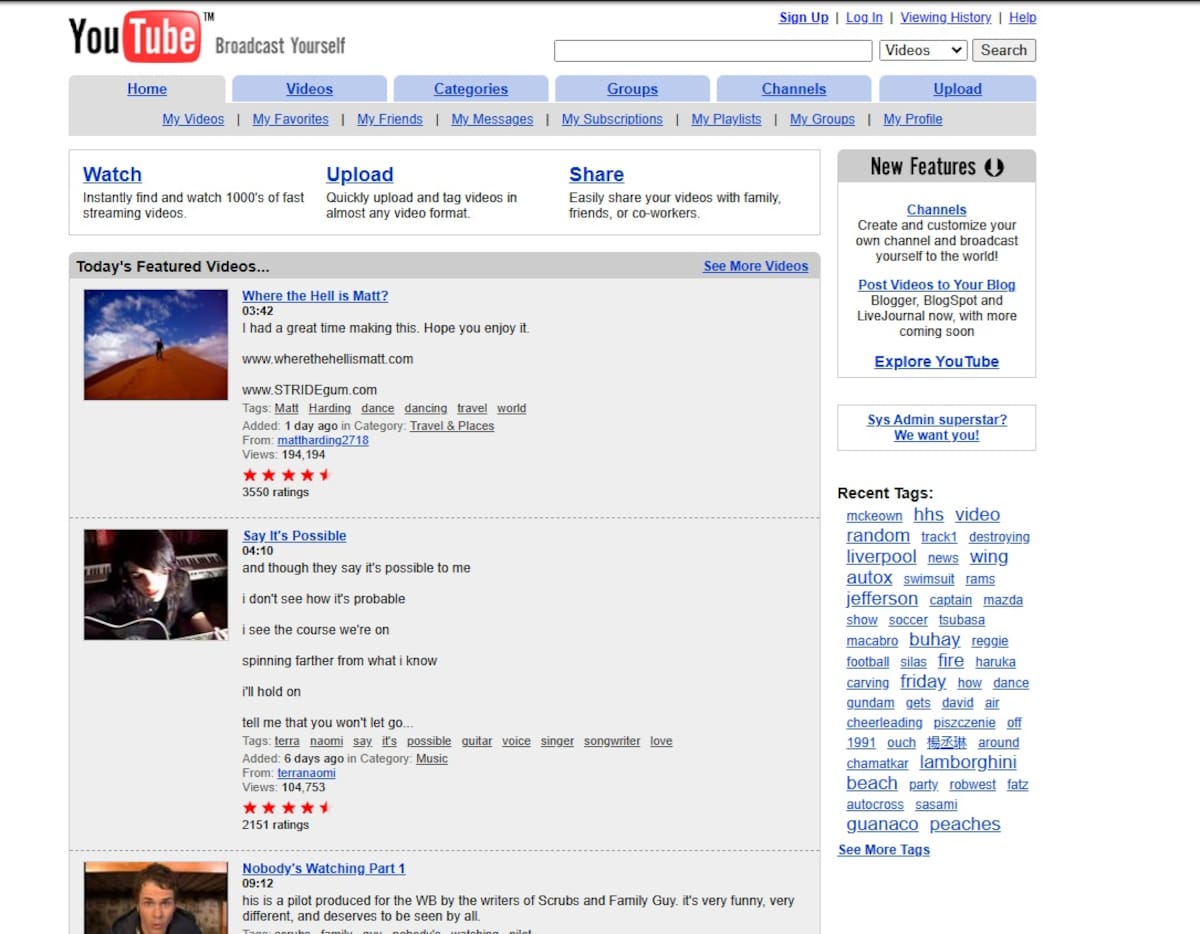This screenshot has width=1200, height=934.
Task: Click the Search button
Action: tap(1004, 50)
